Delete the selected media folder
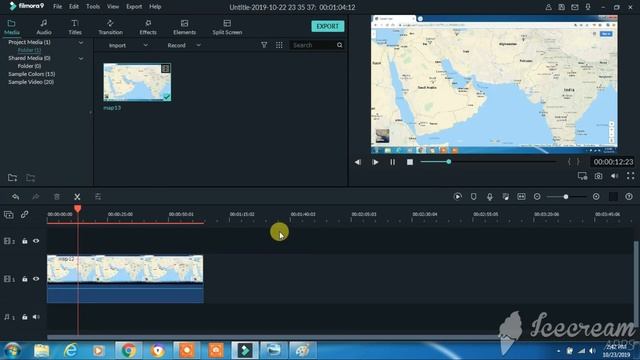 pos(31,178)
